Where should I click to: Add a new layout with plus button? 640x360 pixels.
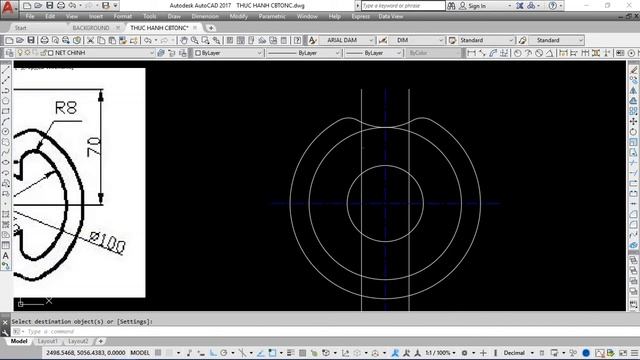point(100,341)
